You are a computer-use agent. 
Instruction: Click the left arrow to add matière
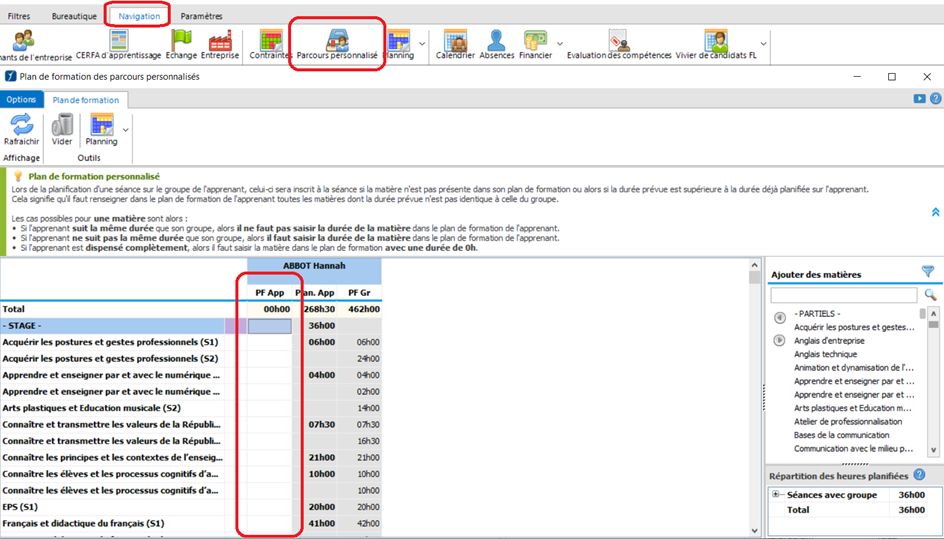(x=779, y=318)
